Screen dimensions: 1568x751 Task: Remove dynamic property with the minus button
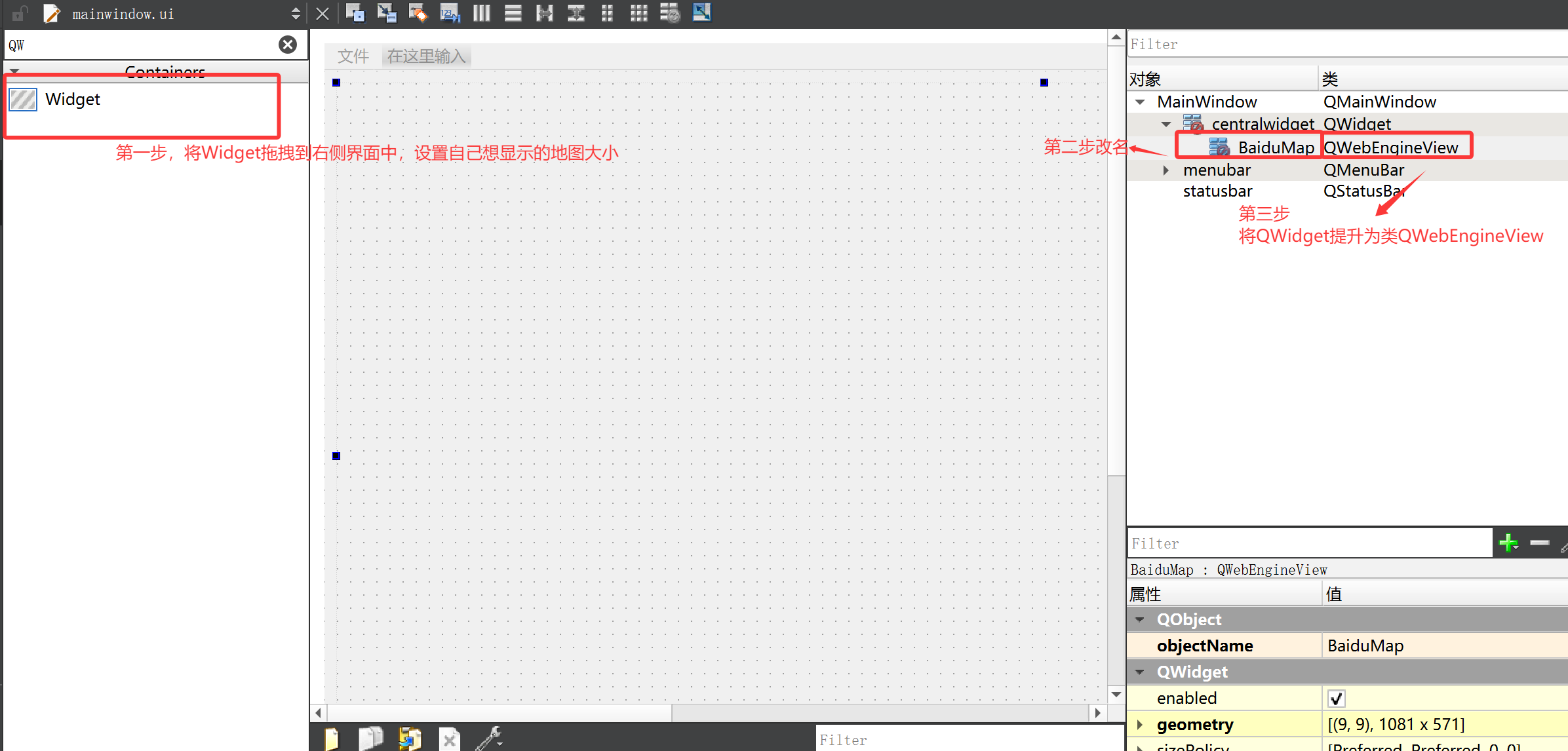(x=1540, y=543)
